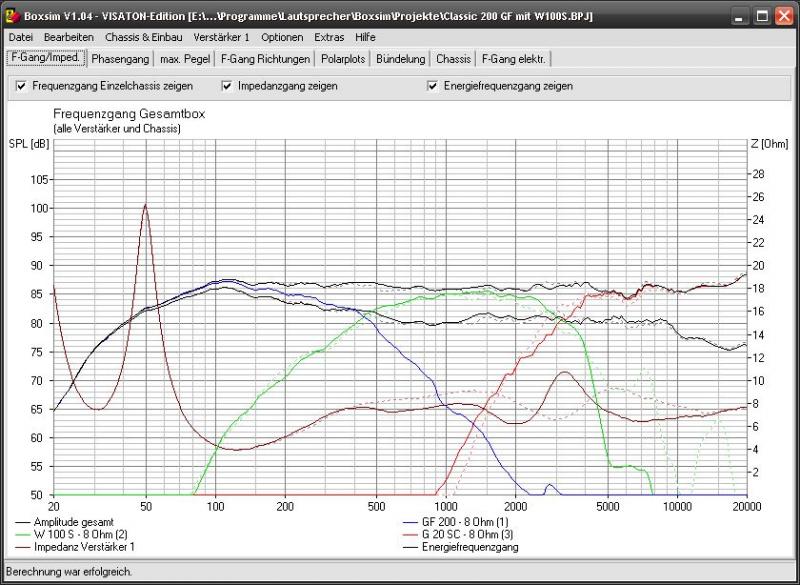Maximize the Boxsim window
The height and width of the screenshot is (585, 800).
(762, 16)
